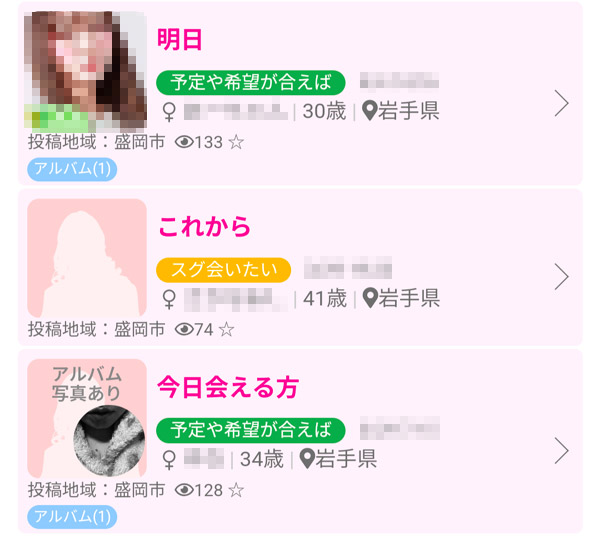Open 今日会える方 post via chevron arrow
The width and height of the screenshot is (600, 541).
pos(561,451)
